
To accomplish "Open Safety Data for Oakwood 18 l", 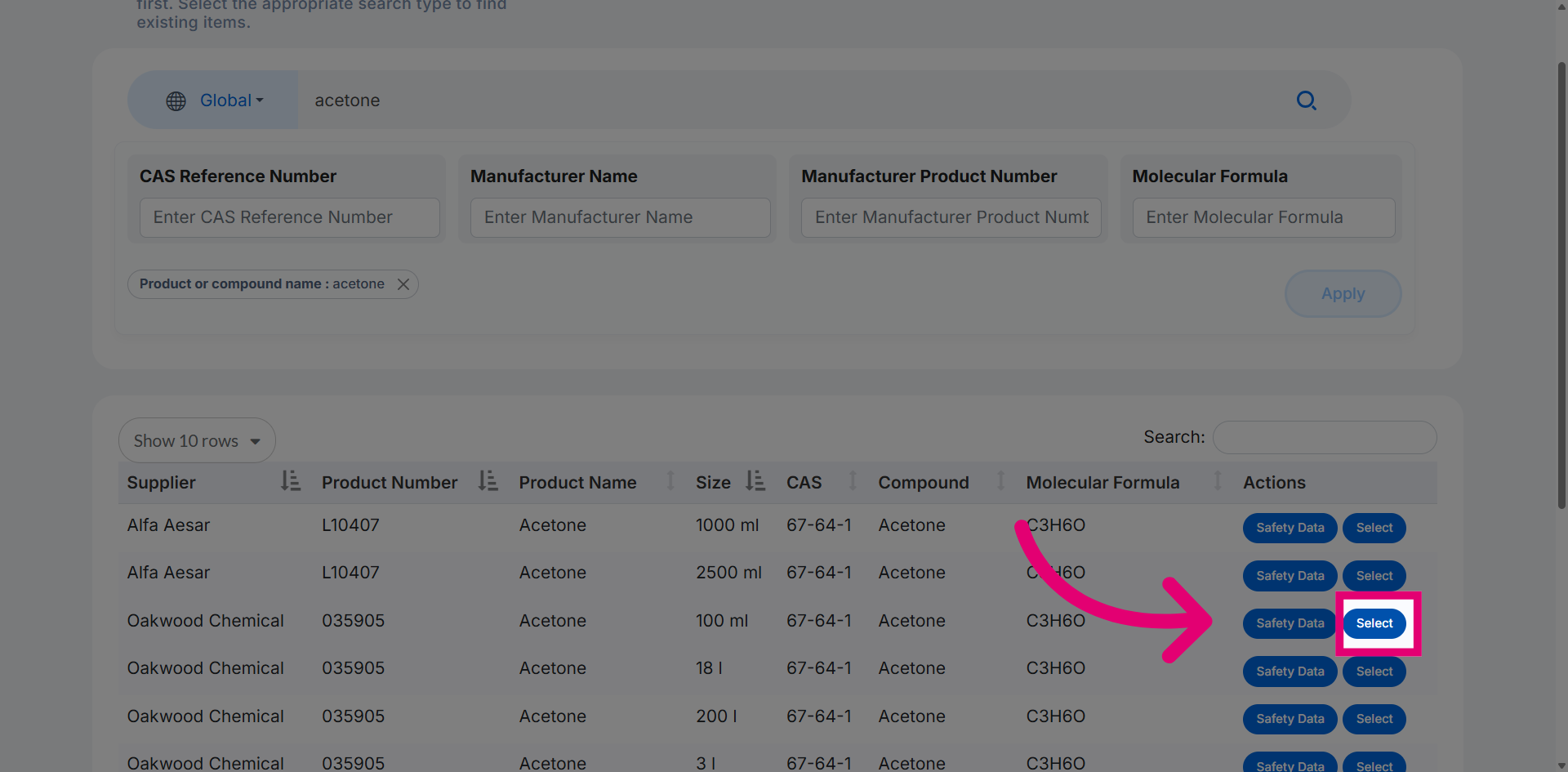I will 1290,672.
